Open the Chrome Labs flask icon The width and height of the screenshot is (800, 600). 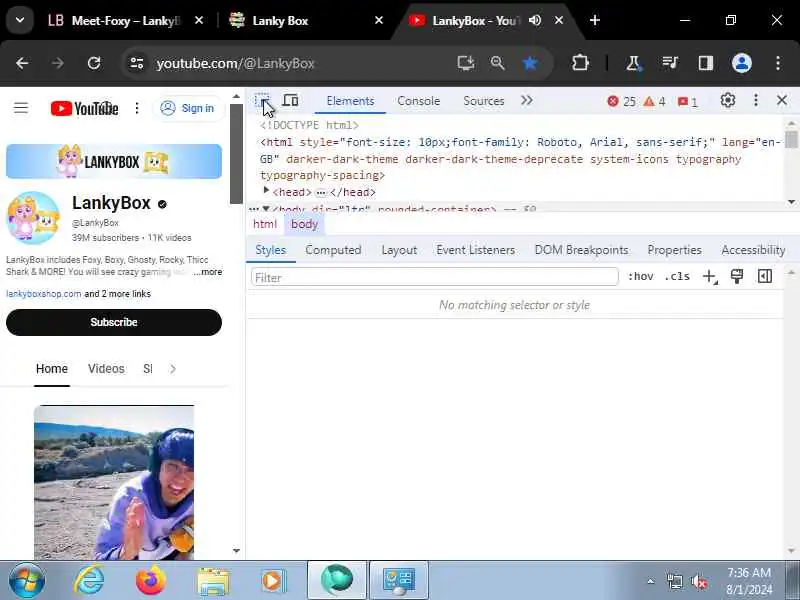[x=633, y=63]
